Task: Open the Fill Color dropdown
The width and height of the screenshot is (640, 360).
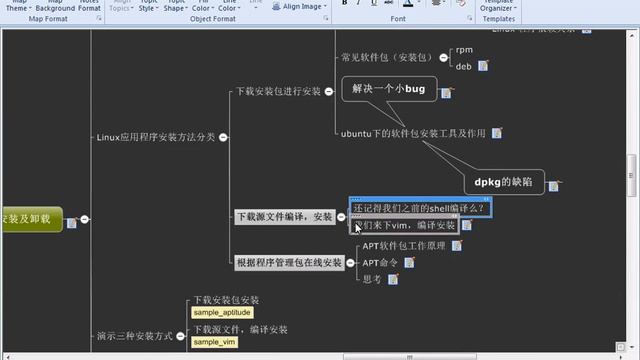Action: [203, 6]
